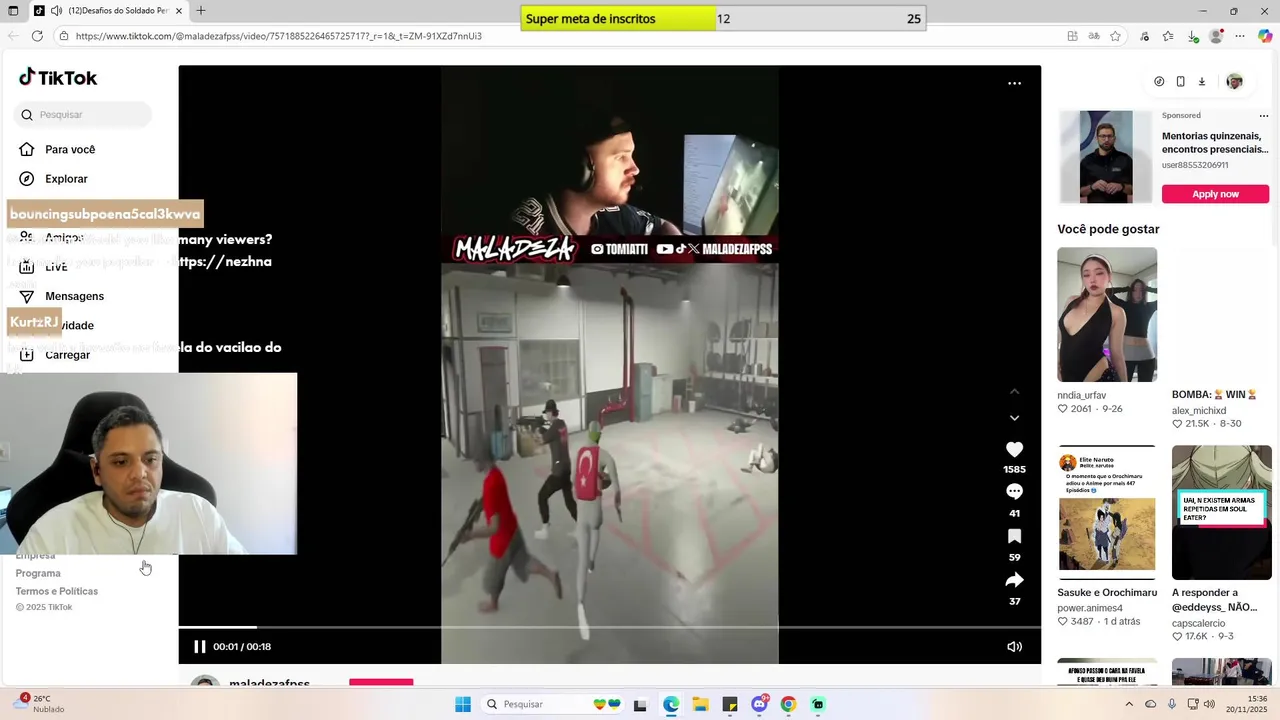Click the alex_michixd username
Viewport: 1280px width, 720px height.
click(x=1199, y=411)
